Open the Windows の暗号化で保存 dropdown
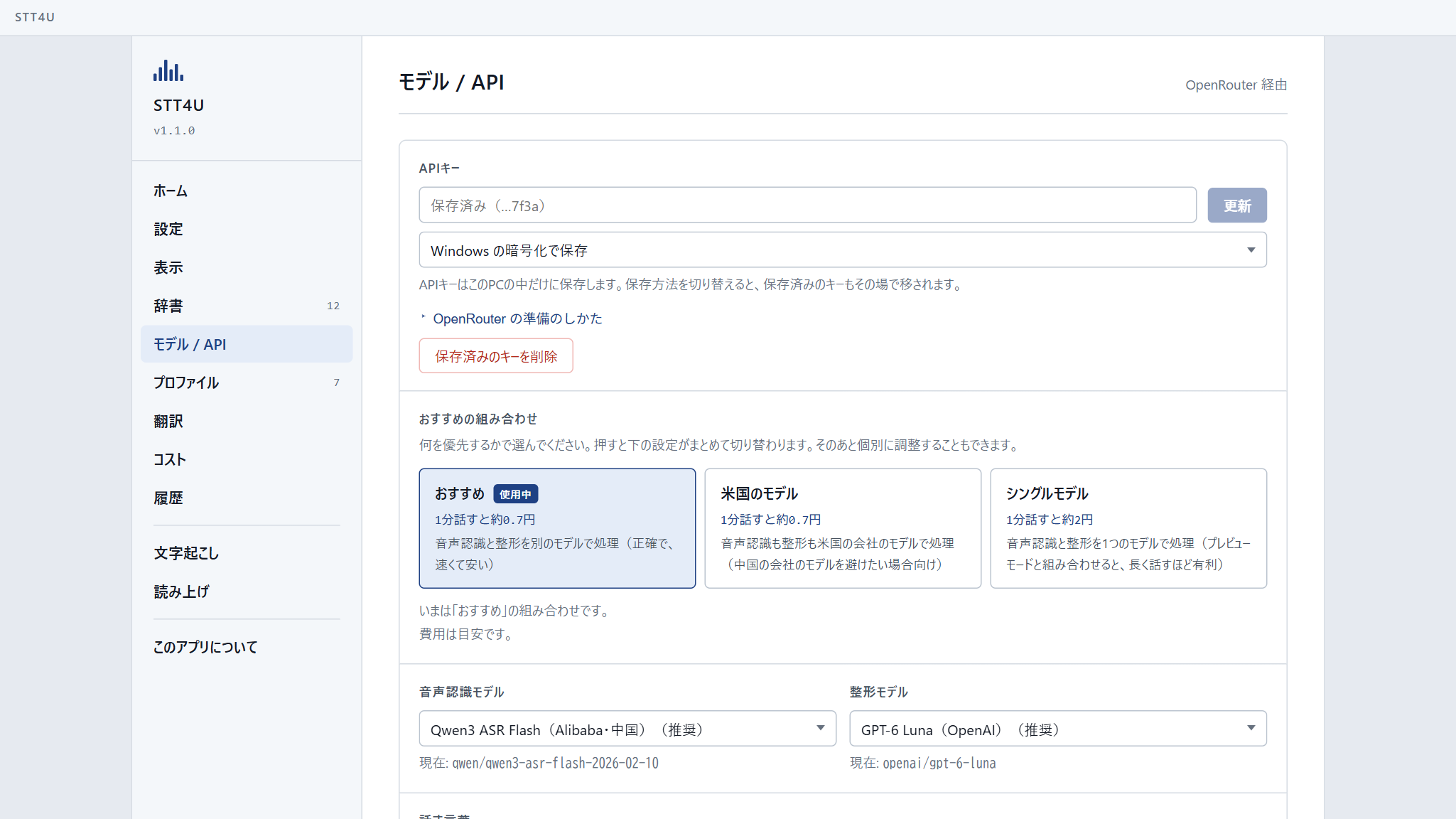The image size is (1456, 819). pyautogui.click(x=843, y=250)
